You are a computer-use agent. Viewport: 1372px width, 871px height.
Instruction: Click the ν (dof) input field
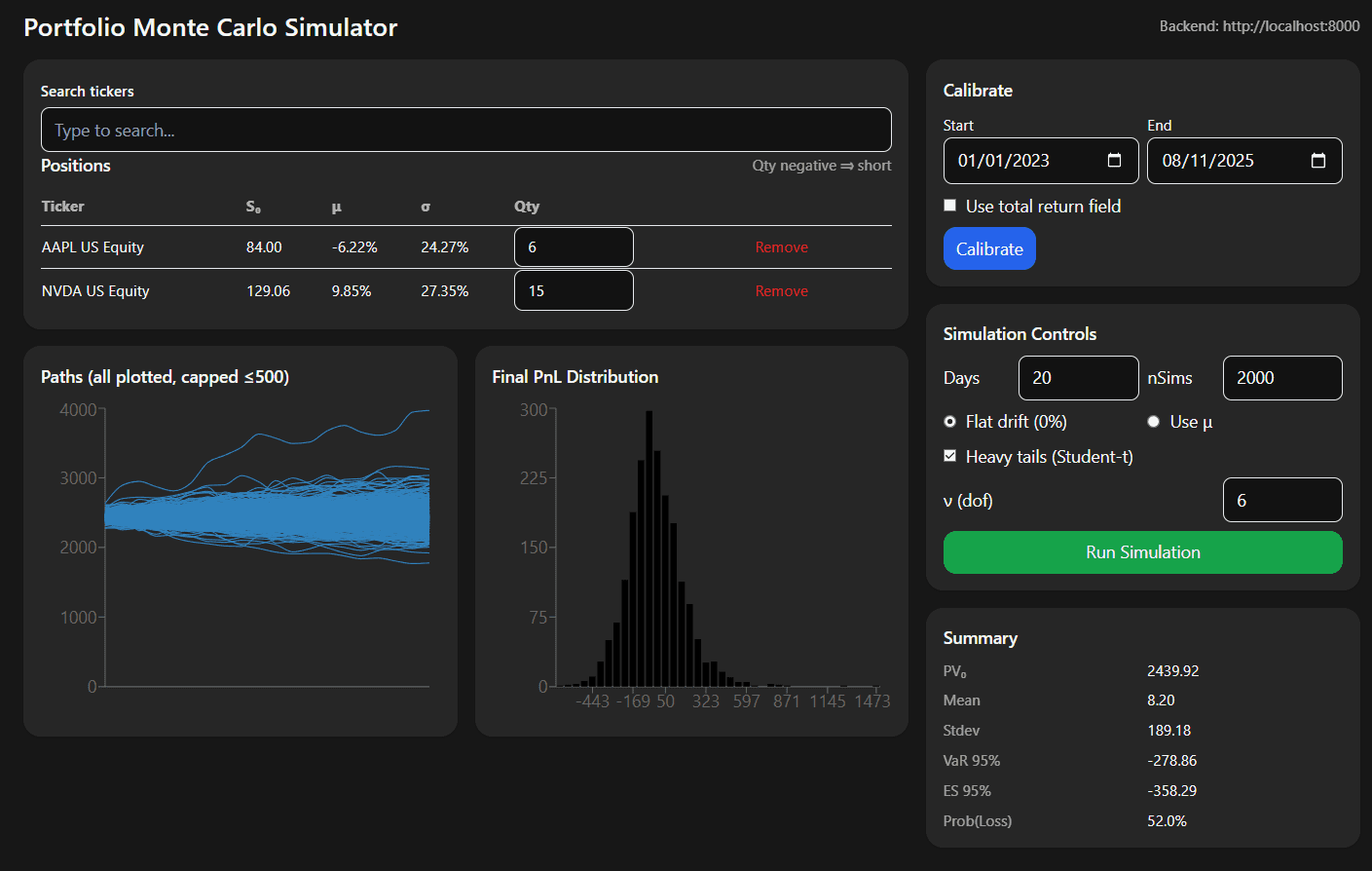tap(1282, 500)
